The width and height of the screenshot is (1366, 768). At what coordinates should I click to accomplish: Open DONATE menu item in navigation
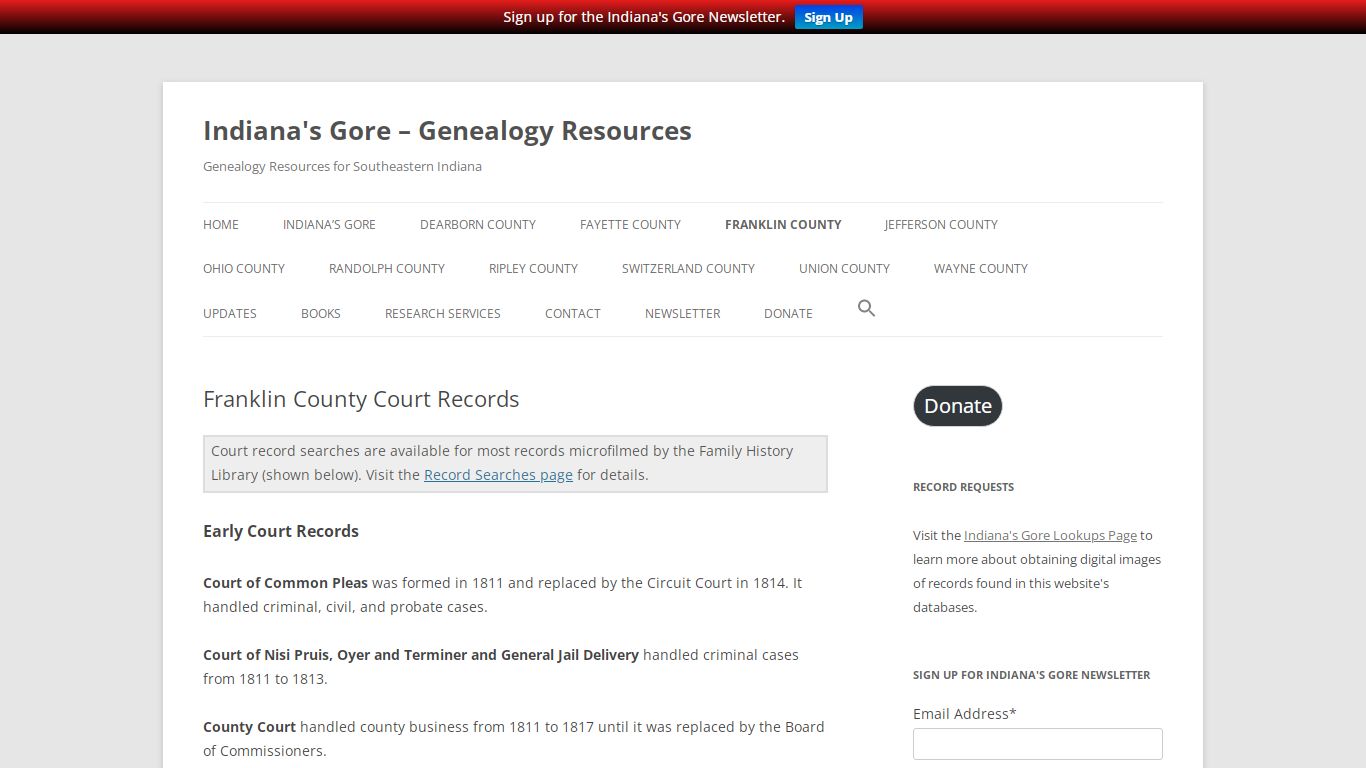click(788, 314)
